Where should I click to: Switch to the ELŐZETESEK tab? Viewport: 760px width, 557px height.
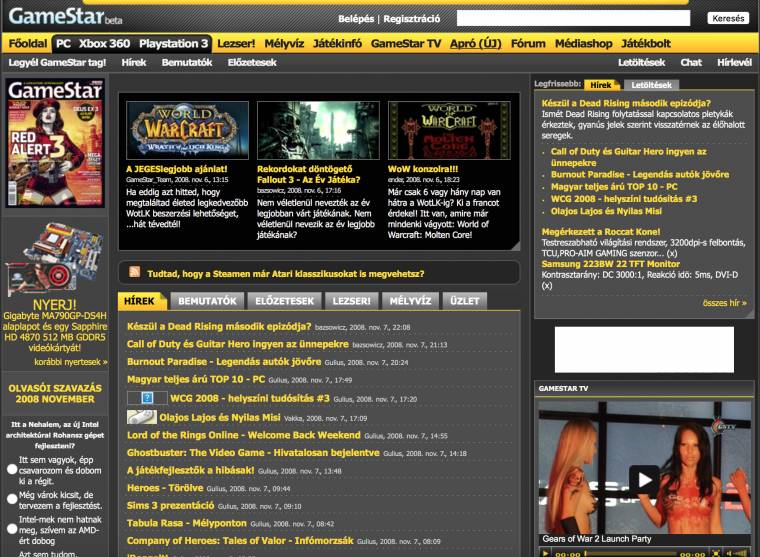(x=285, y=301)
